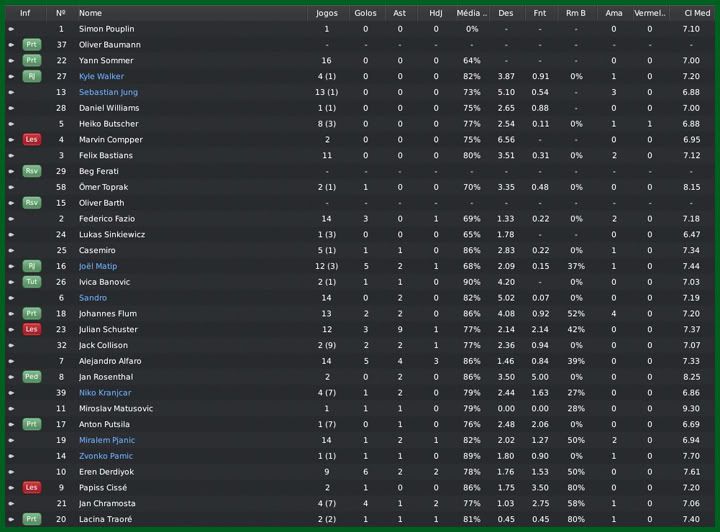
Task: Click the Nome column header
Action: (x=91, y=13)
